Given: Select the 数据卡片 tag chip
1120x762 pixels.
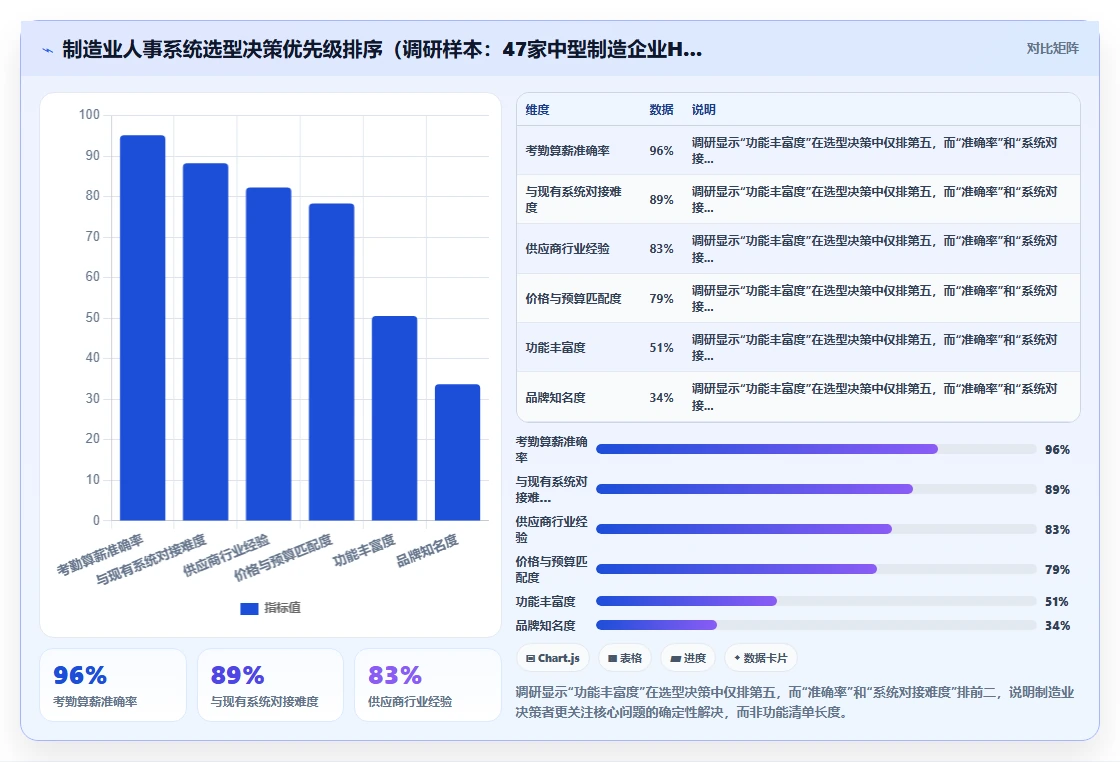Looking at the screenshot, I should click(x=761, y=658).
